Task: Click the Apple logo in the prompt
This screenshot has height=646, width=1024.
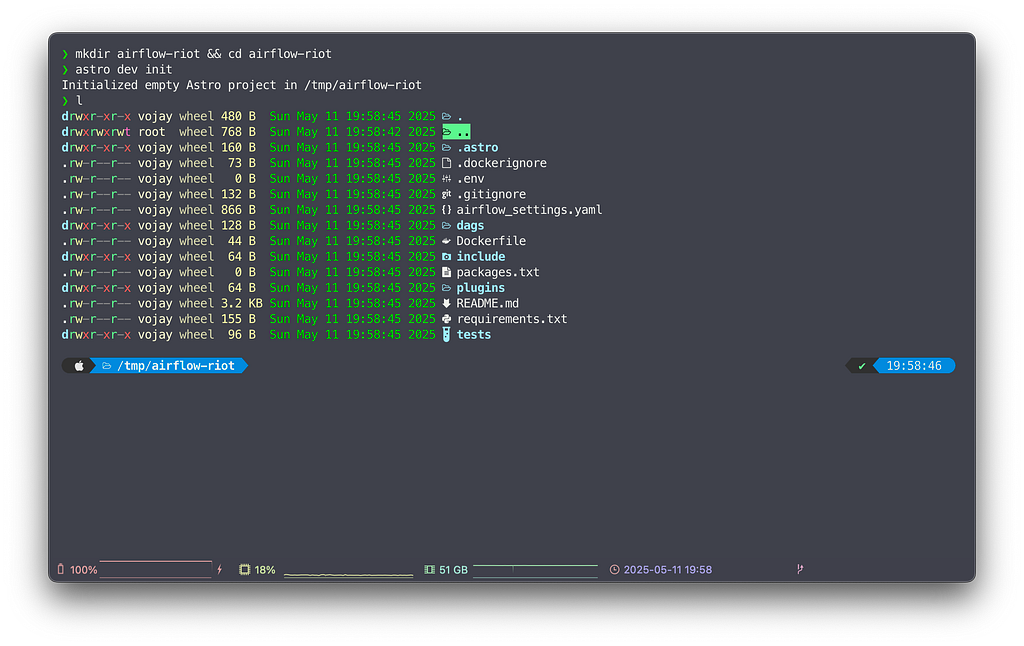Action: tap(79, 366)
